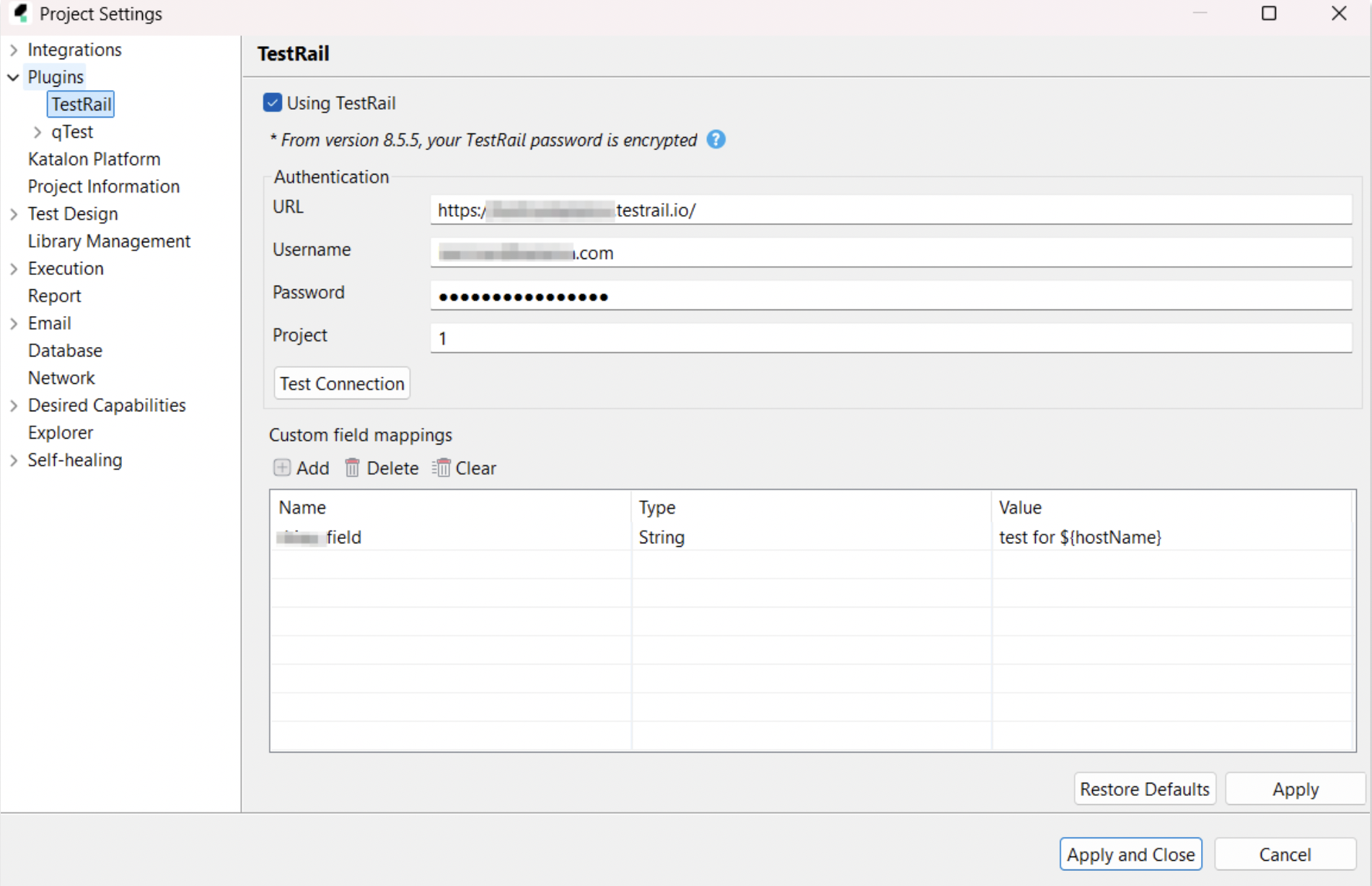Screen dimensions: 1372x886
Task: Expand the Integrations tree node
Action: click(14, 50)
